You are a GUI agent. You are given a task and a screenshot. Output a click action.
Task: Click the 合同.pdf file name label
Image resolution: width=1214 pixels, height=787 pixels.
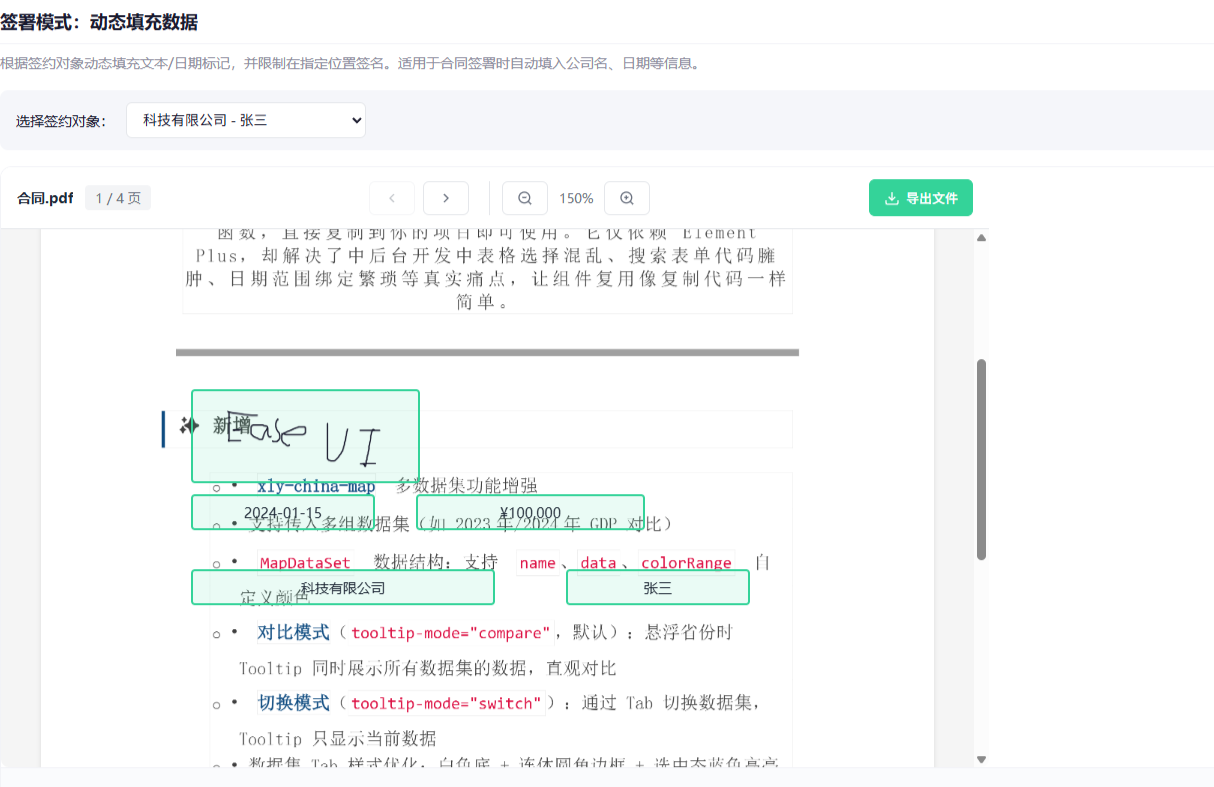[x=47, y=197]
